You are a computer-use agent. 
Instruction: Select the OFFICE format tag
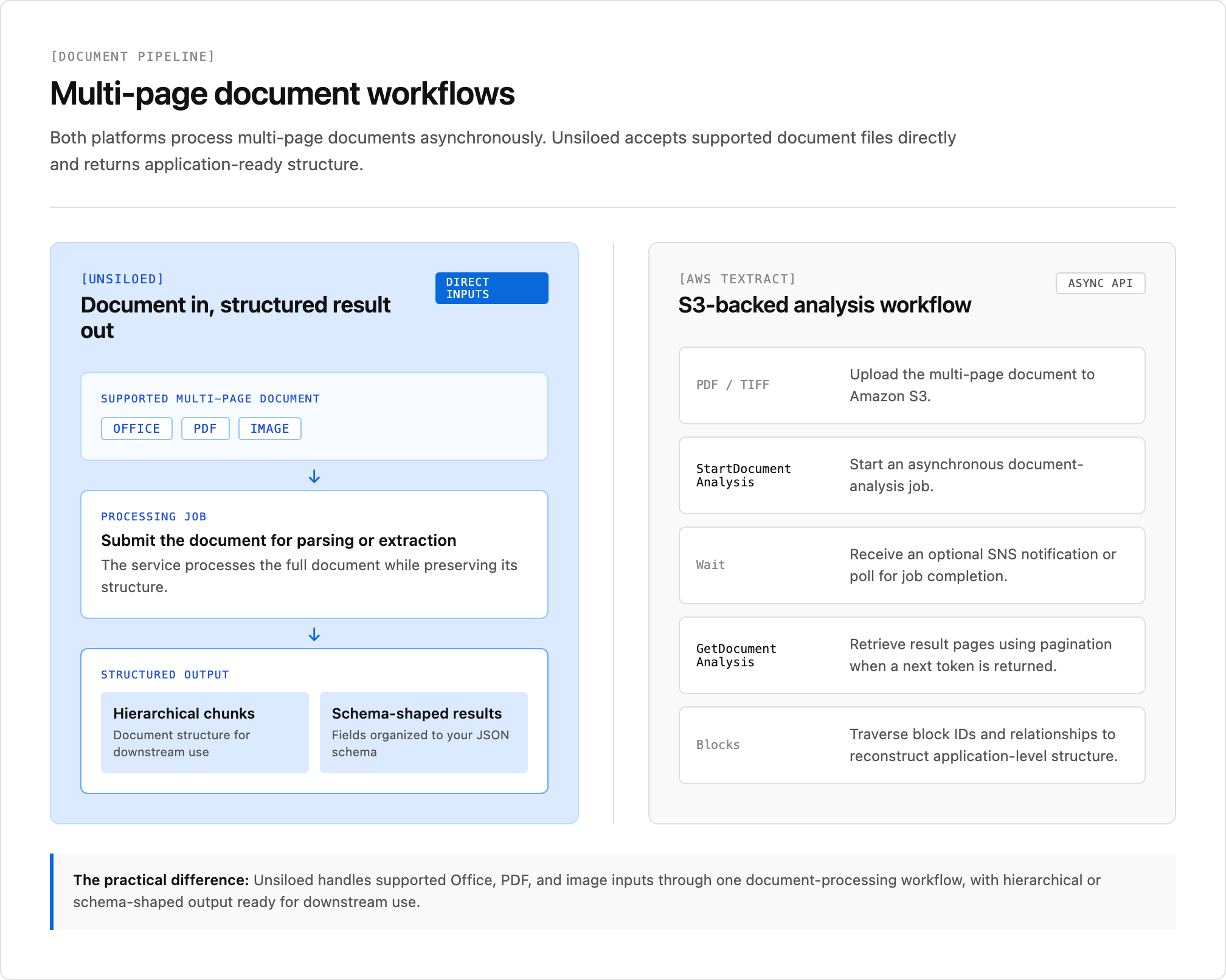click(x=137, y=429)
